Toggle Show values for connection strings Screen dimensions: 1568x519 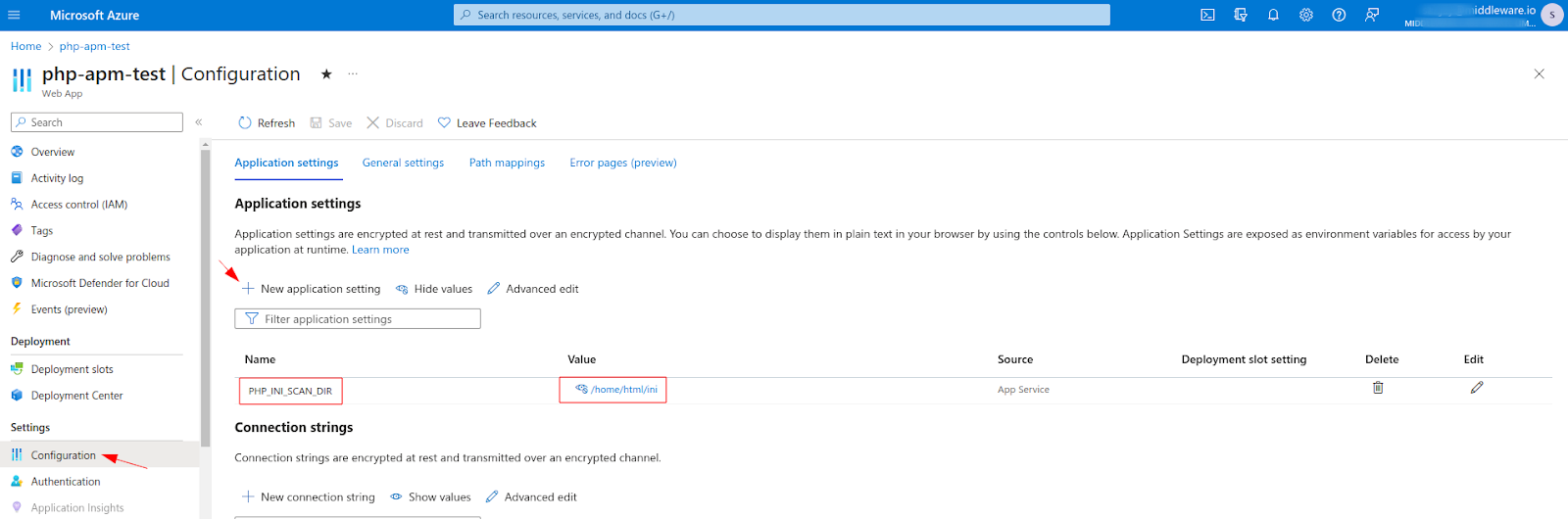pyautogui.click(x=430, y=497)
